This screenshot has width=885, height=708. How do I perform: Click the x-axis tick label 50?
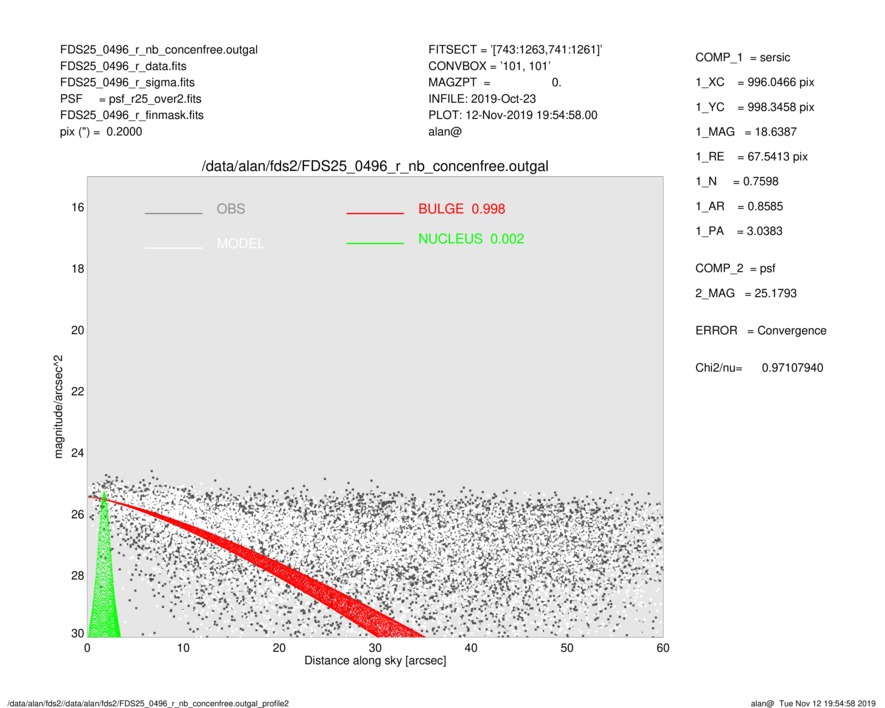pyautogui.click(x=567, y=648)
